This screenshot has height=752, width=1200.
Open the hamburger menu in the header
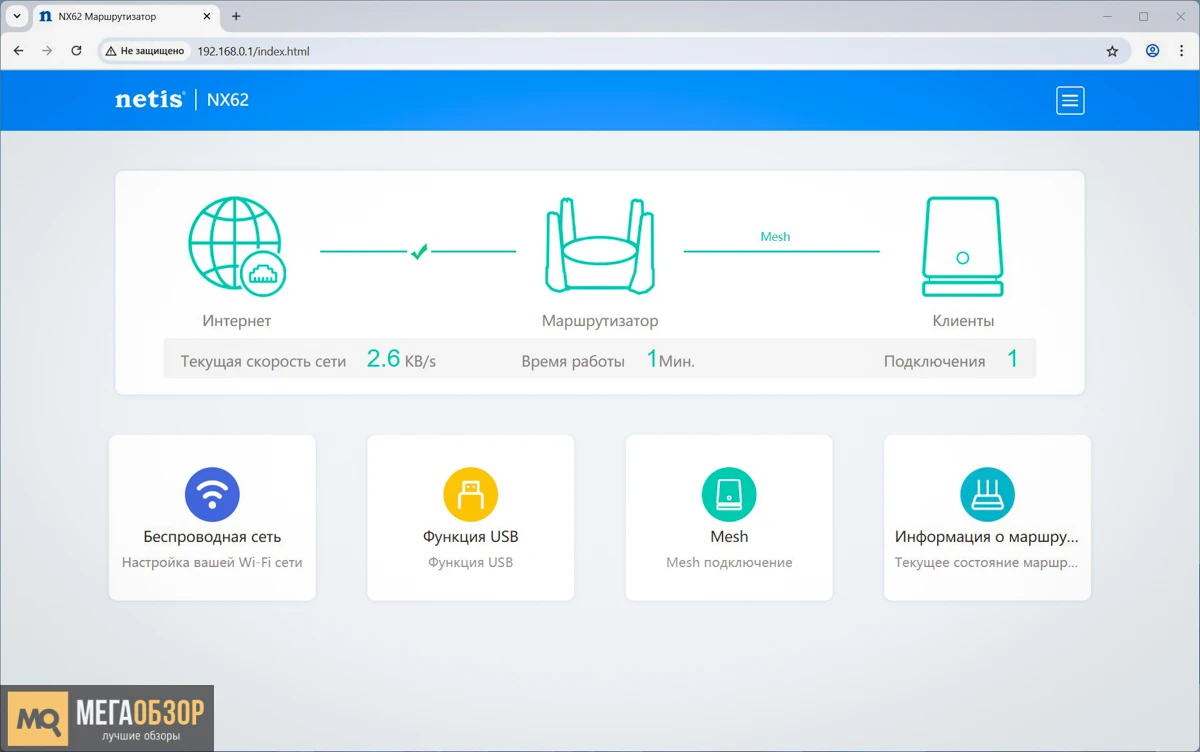click(x=1070, y=100)
